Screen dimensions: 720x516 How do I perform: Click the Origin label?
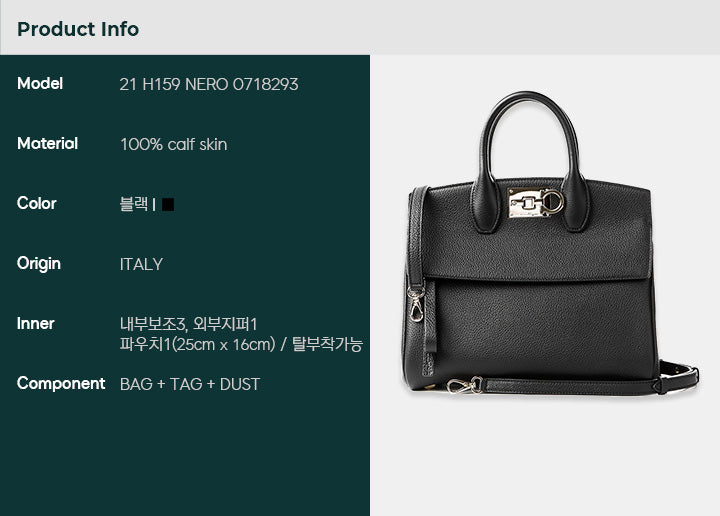[x=39, y=264]
